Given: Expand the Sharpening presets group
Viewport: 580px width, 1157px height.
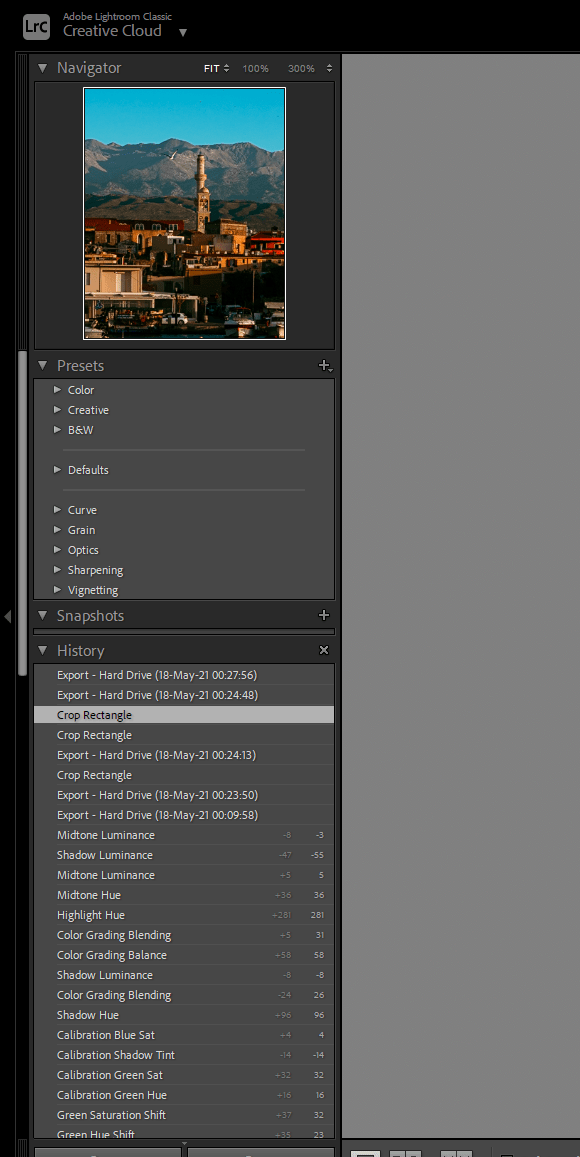Looking at the screenshot, I should click(58, 570).
